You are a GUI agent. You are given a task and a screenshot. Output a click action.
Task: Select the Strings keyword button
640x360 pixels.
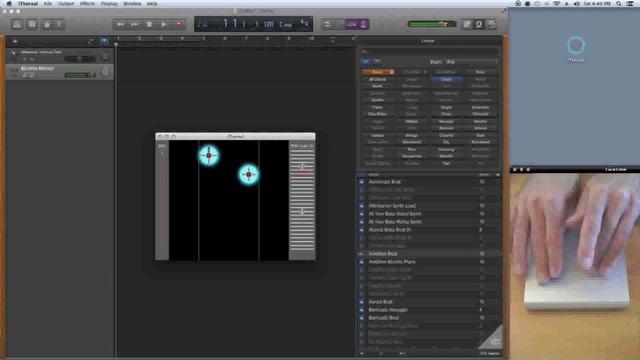(411, 135)
